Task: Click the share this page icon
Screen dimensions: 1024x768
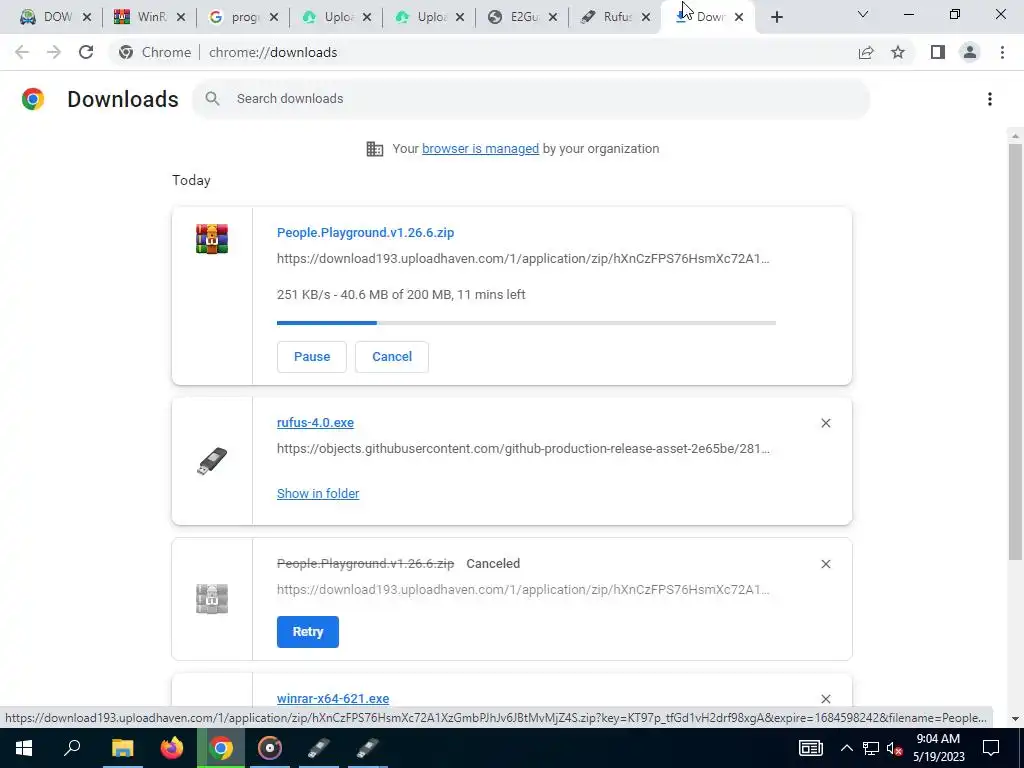Action: tap(866, 52)
